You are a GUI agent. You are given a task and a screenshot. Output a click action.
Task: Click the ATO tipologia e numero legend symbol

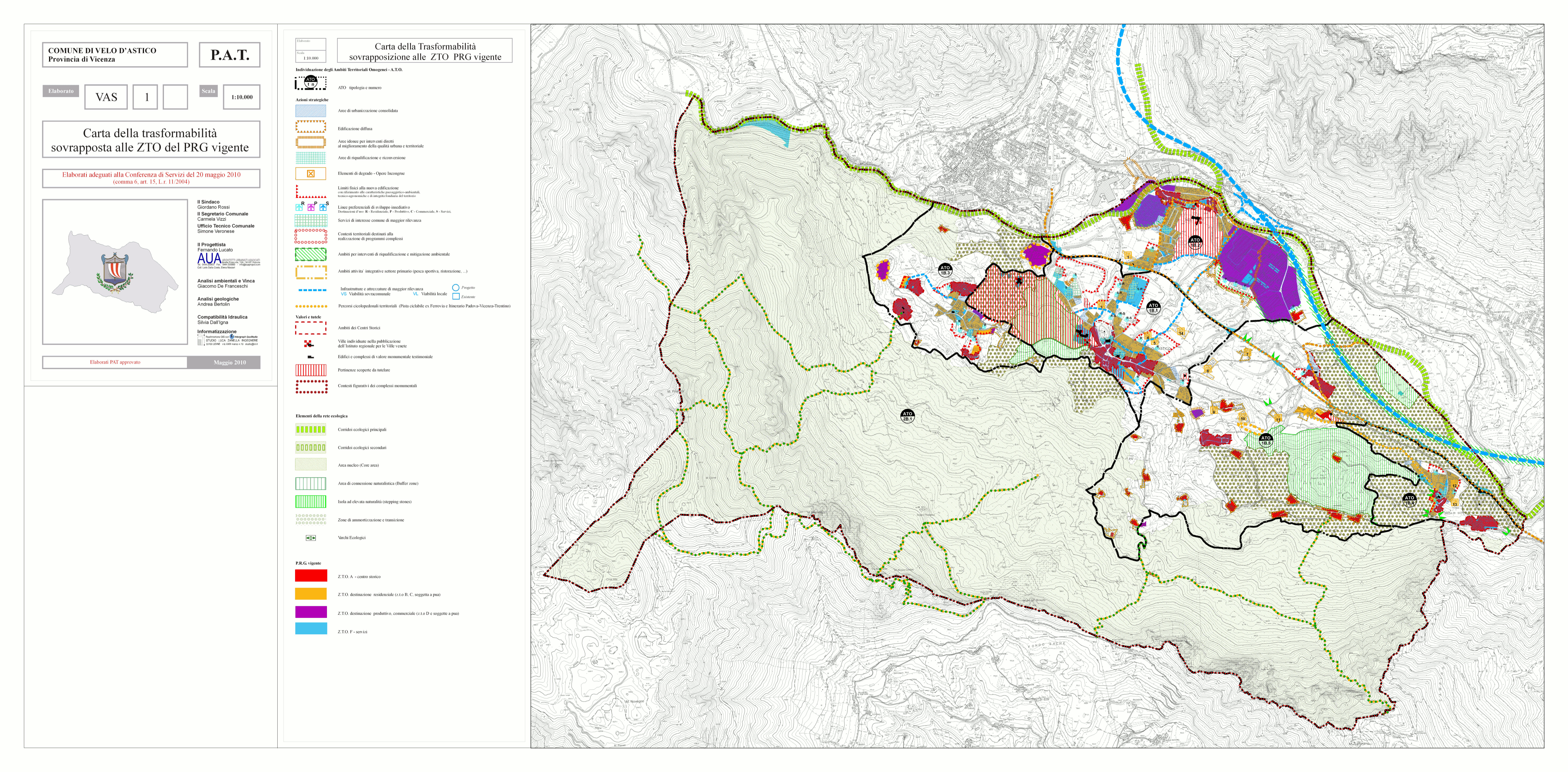click(310, 83)
